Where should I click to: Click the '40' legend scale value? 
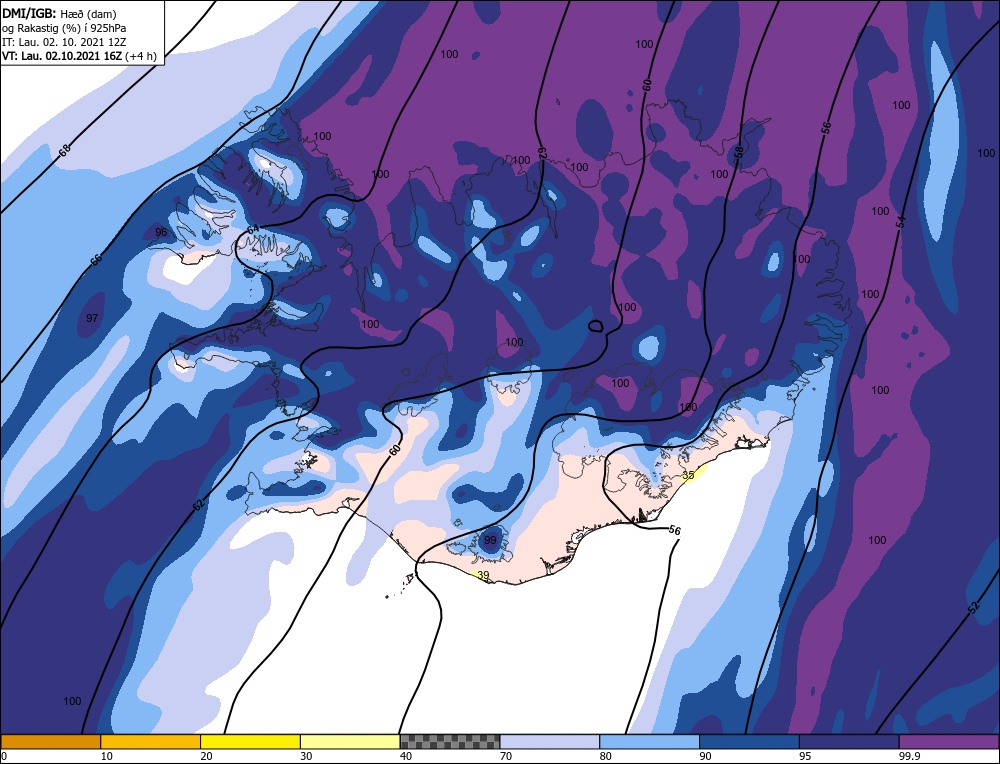[x=406, y=756]
